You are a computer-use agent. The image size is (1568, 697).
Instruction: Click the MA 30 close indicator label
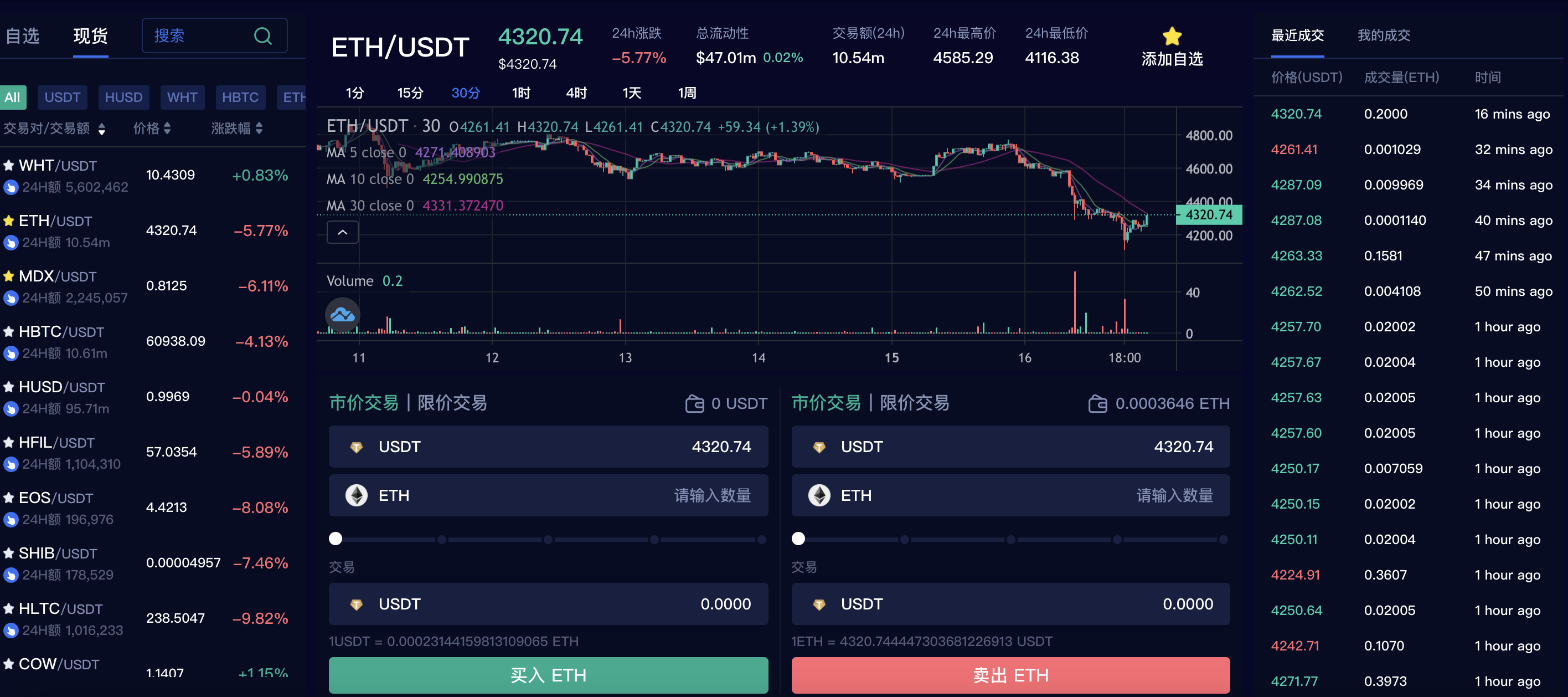[370, 206]
